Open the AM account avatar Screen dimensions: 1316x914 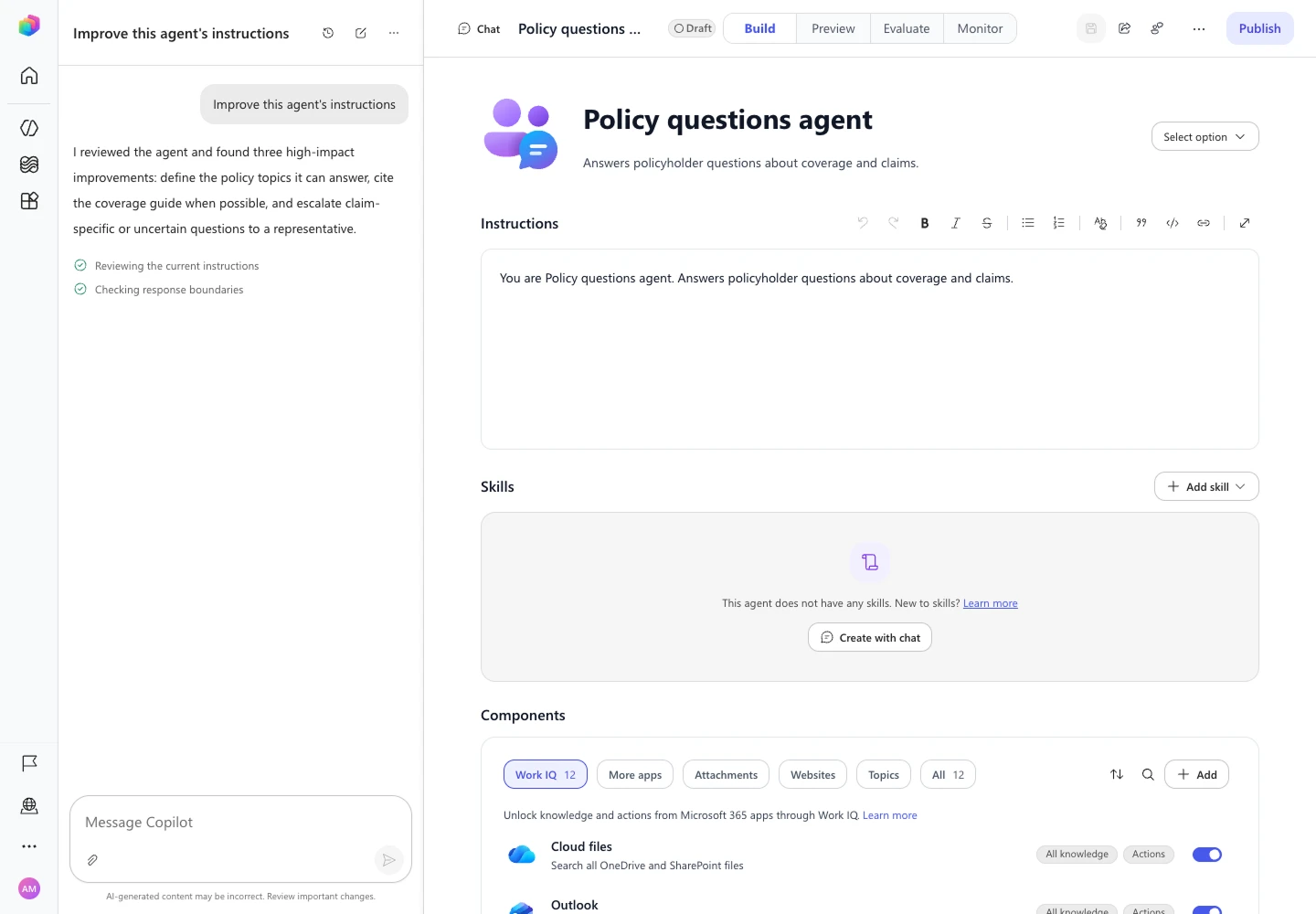29,888
